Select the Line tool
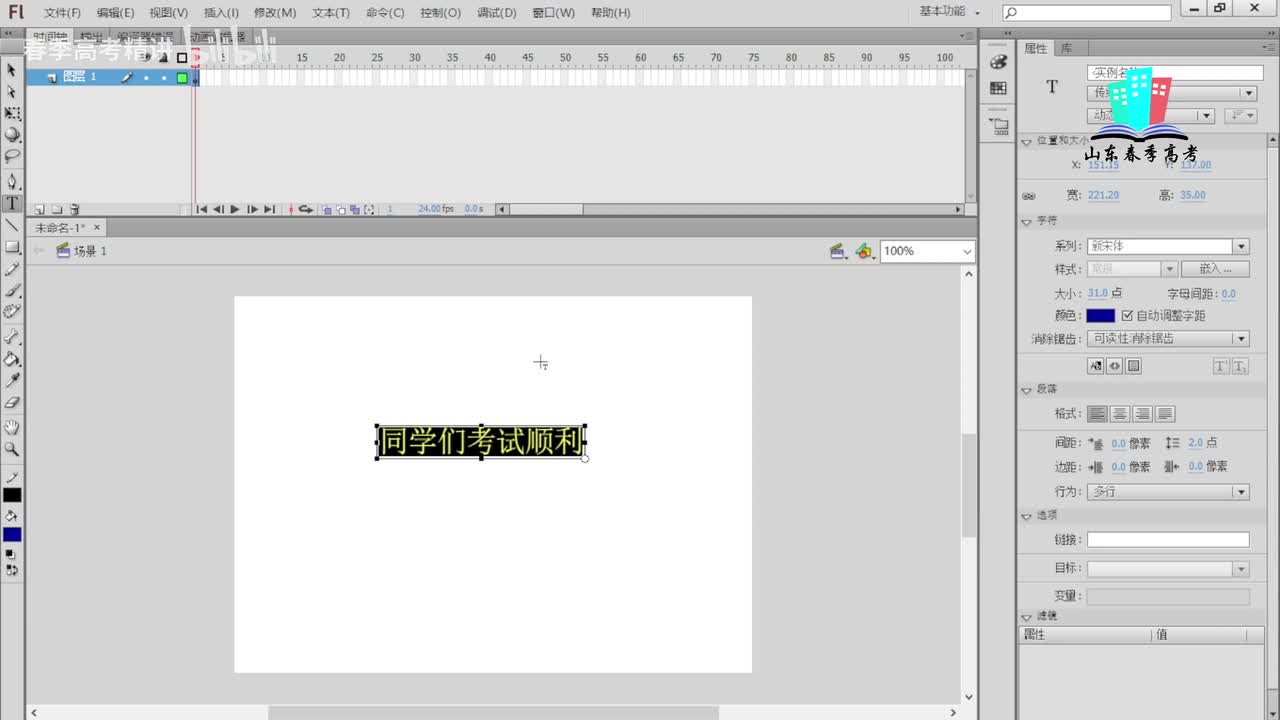Screen dimensions: 1280x720 (12, 225)
